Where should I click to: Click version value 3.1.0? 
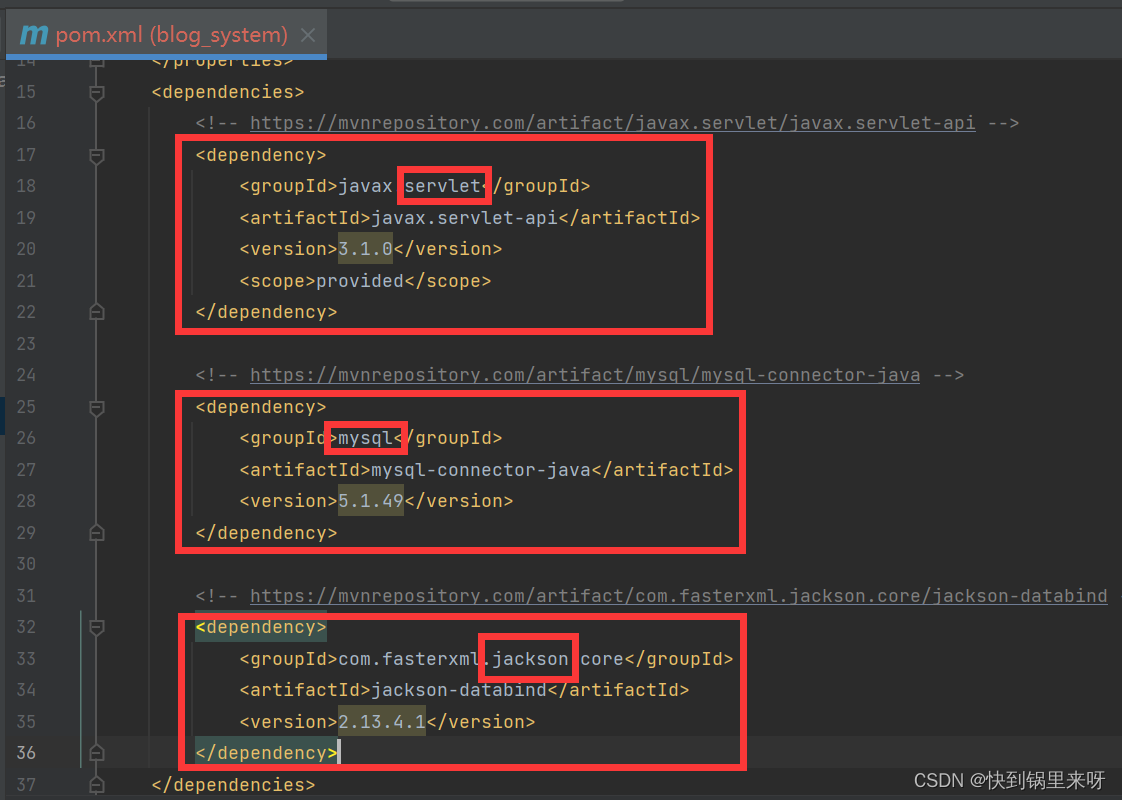[365, 249]
